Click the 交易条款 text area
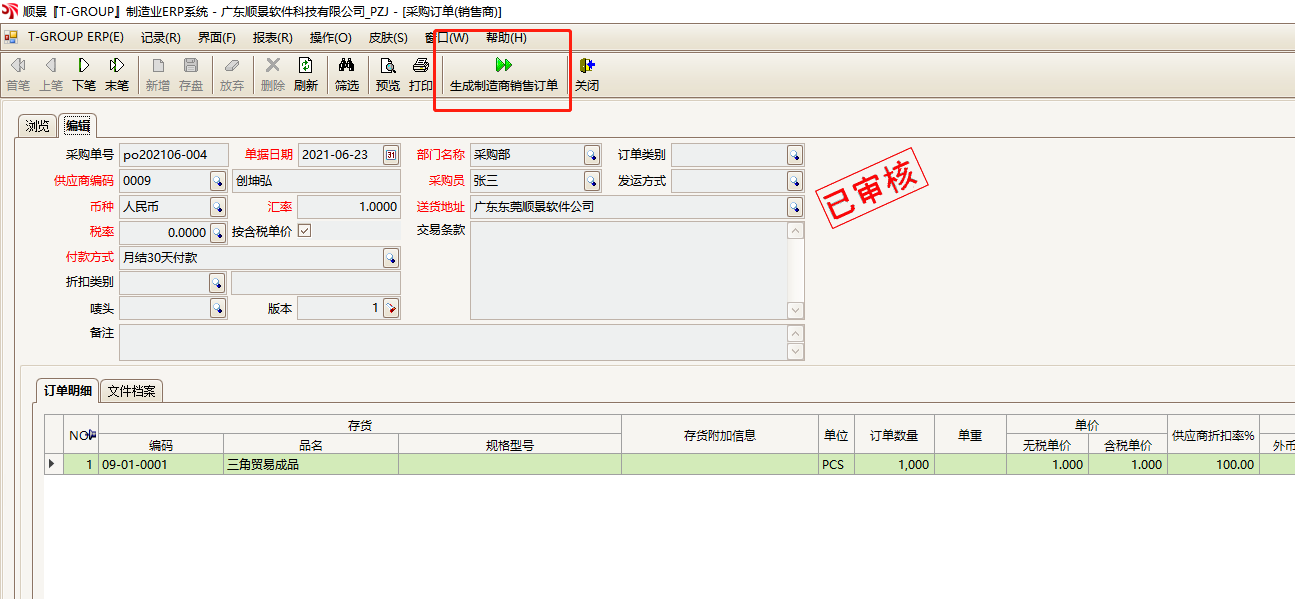Image resolution: width=1295 pixels, height=599 pixels. 627,270
